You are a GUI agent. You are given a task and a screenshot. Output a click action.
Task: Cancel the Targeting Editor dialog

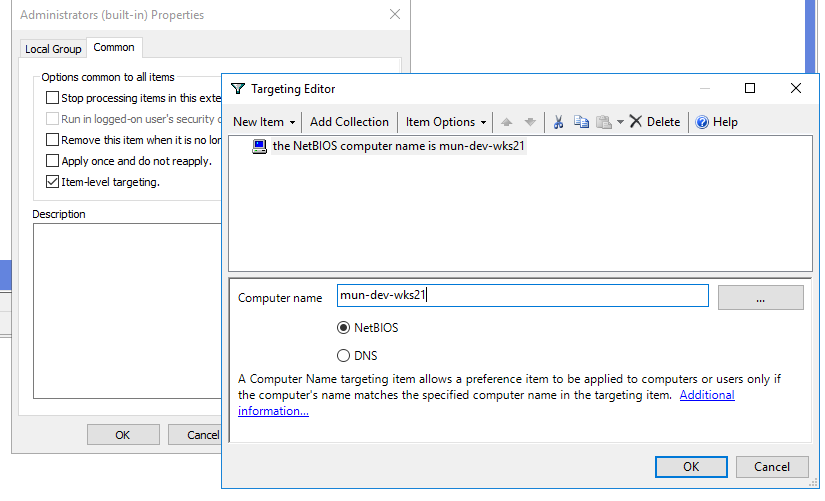coord(772,467)
